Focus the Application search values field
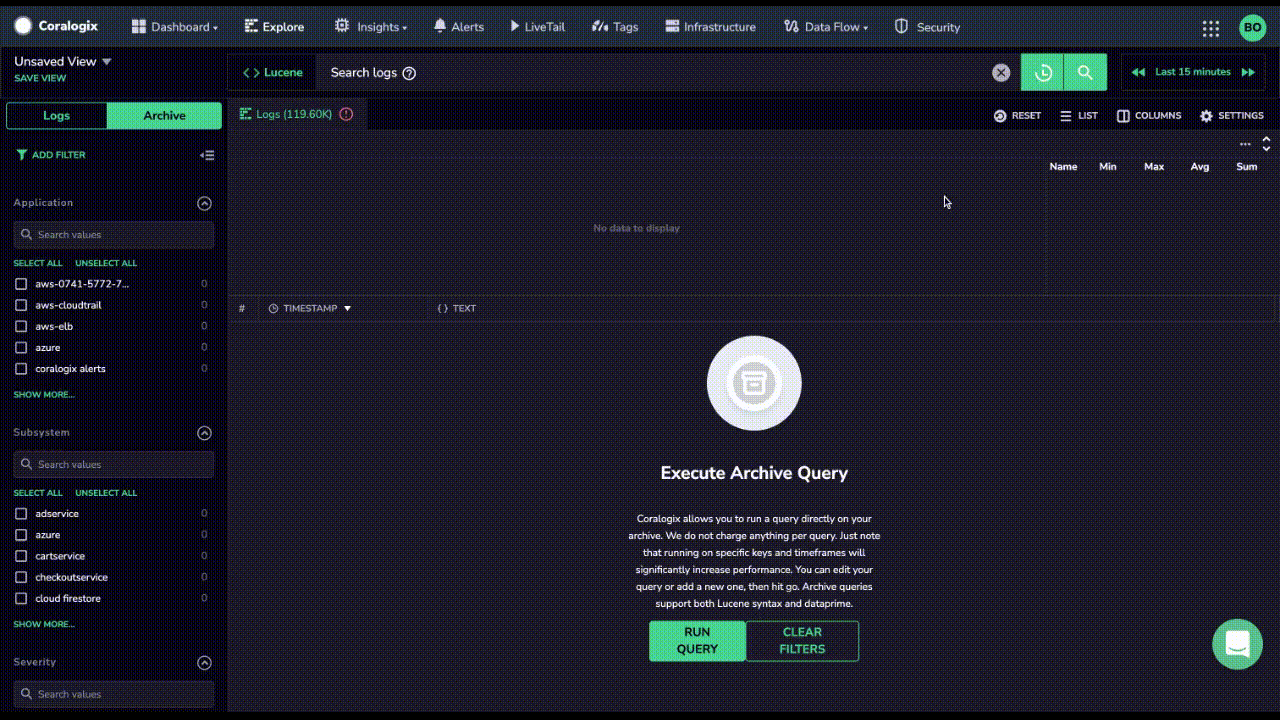This screenshot has height=720, width=1280. pyautogui.click(x=114, y=235)
